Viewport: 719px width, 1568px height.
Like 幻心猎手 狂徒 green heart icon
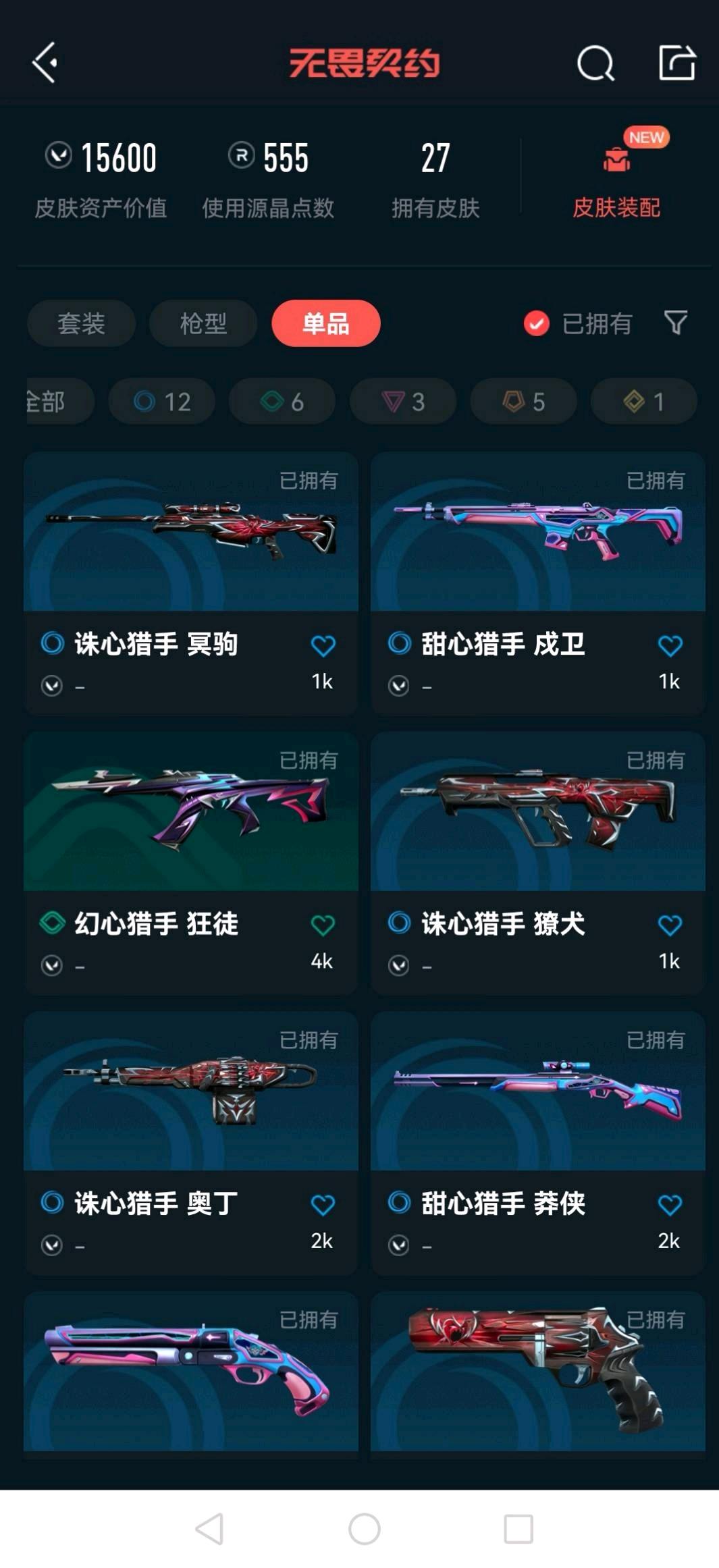323,925
